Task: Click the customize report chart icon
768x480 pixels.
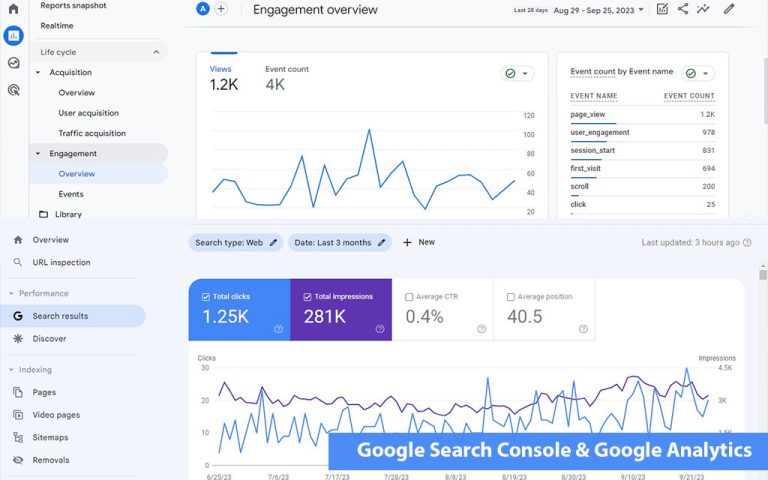Action: [x=662, y=9]
